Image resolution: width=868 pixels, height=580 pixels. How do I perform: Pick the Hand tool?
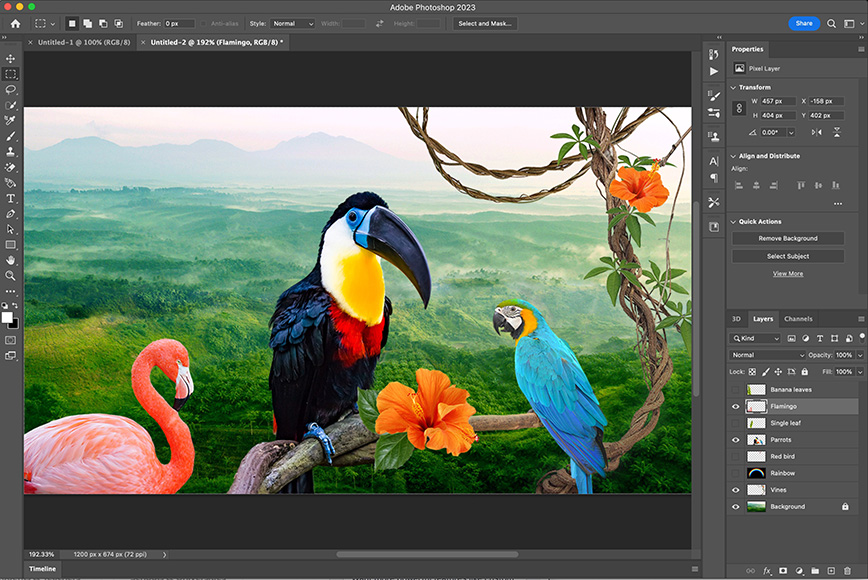tap(11, 261)
